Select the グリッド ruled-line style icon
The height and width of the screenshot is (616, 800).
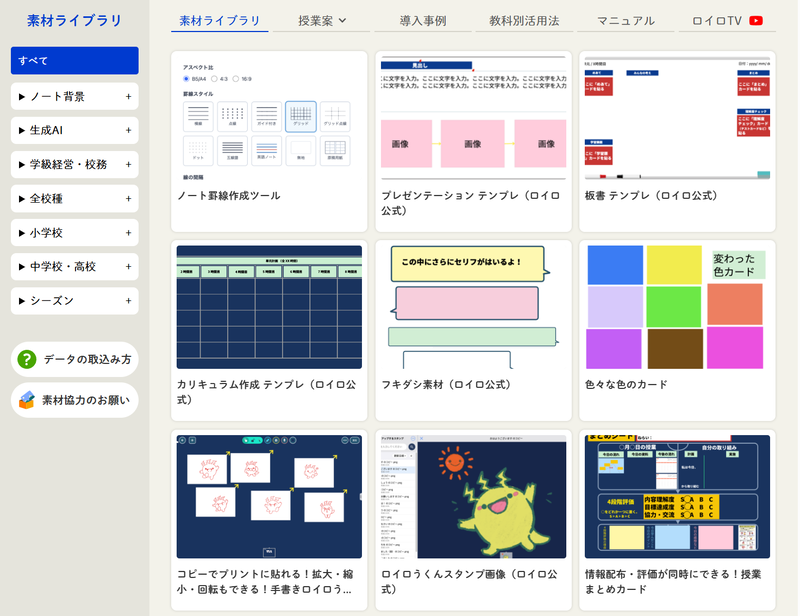click(x=300, y=114)
